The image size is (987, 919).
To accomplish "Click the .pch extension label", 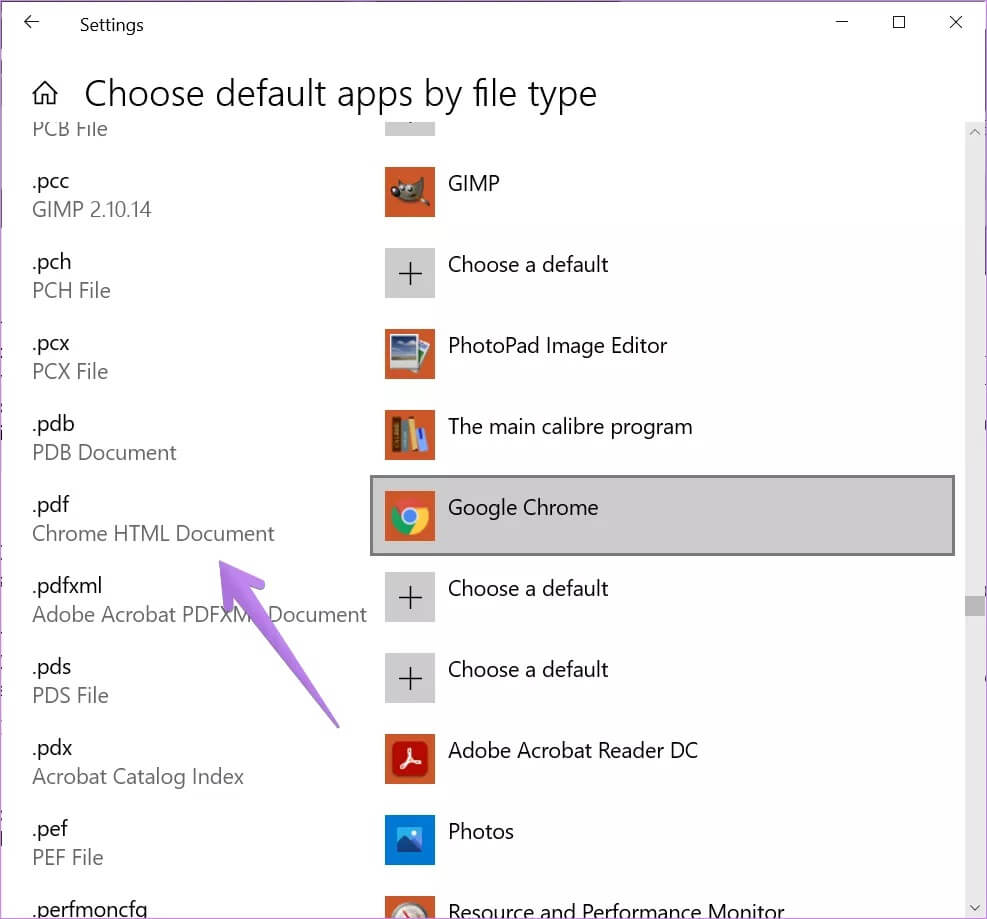I will 52,262.
